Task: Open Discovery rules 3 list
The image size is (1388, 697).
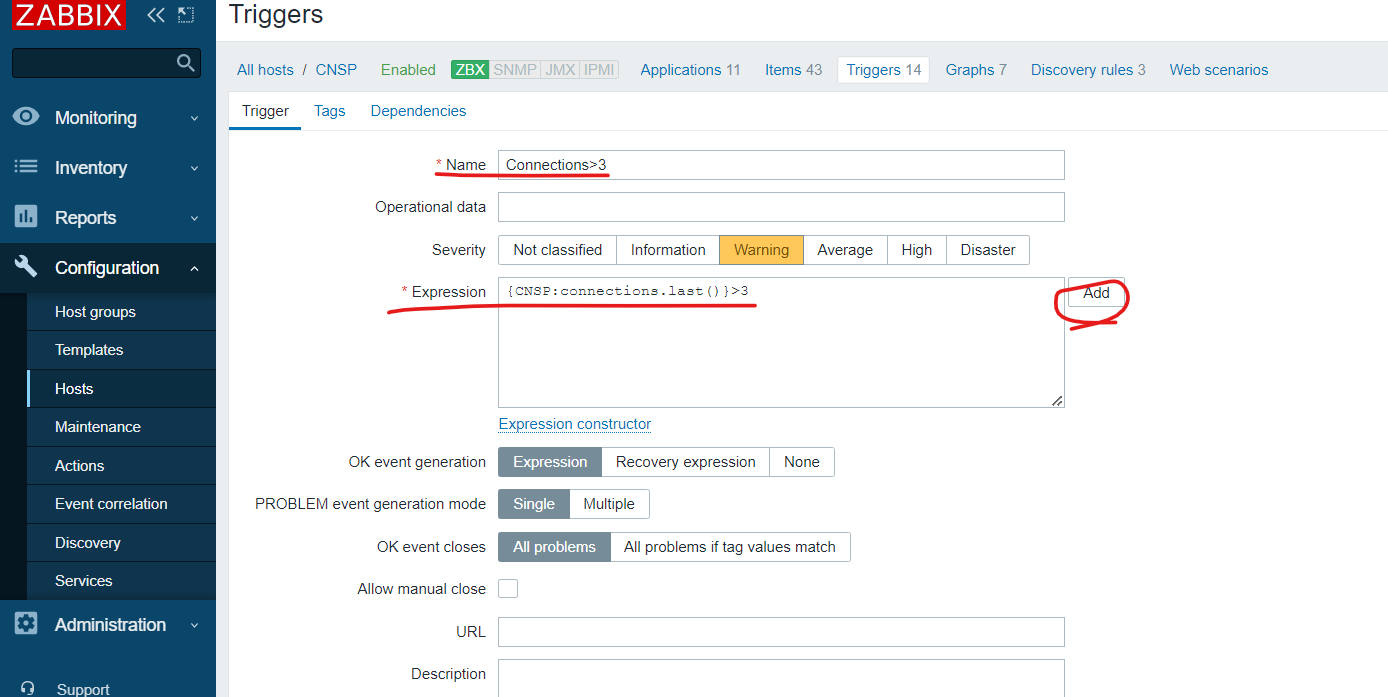Action: (x=1088, y=70)
